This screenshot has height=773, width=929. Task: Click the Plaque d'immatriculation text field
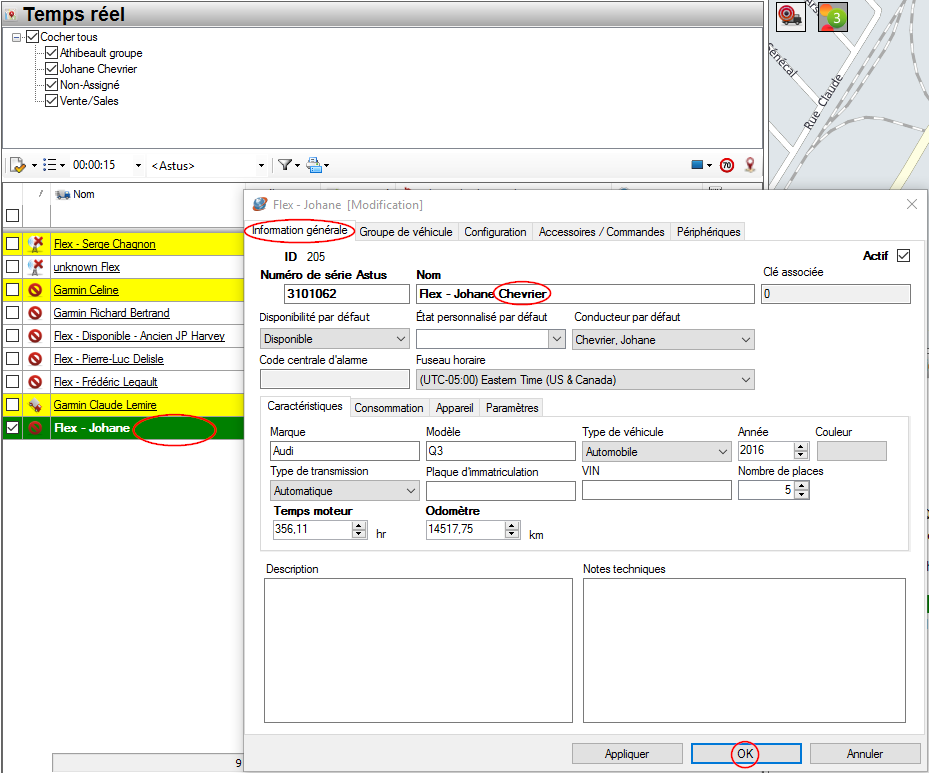[x=500, y=491]
